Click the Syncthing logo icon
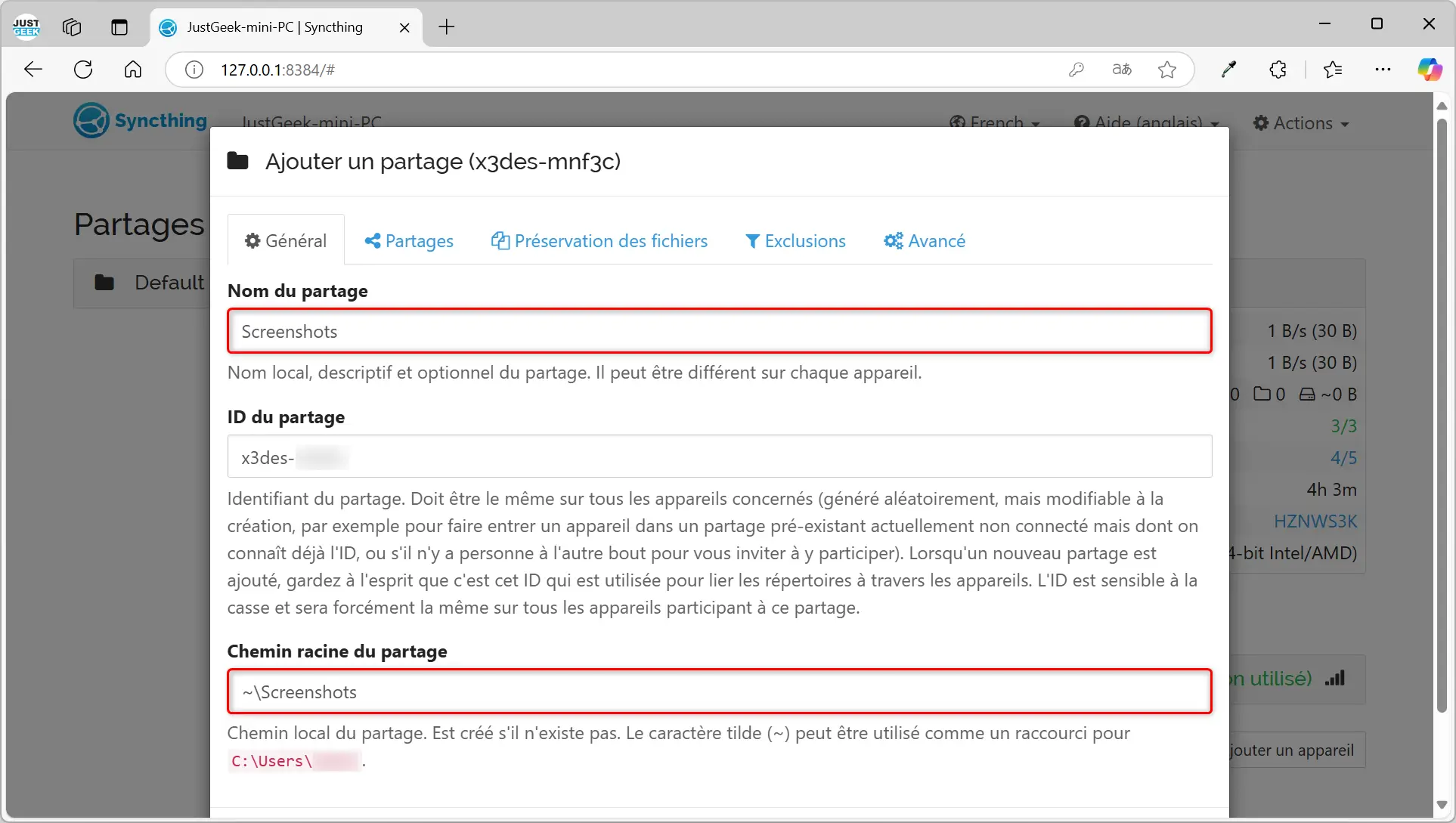 point(91,120)
